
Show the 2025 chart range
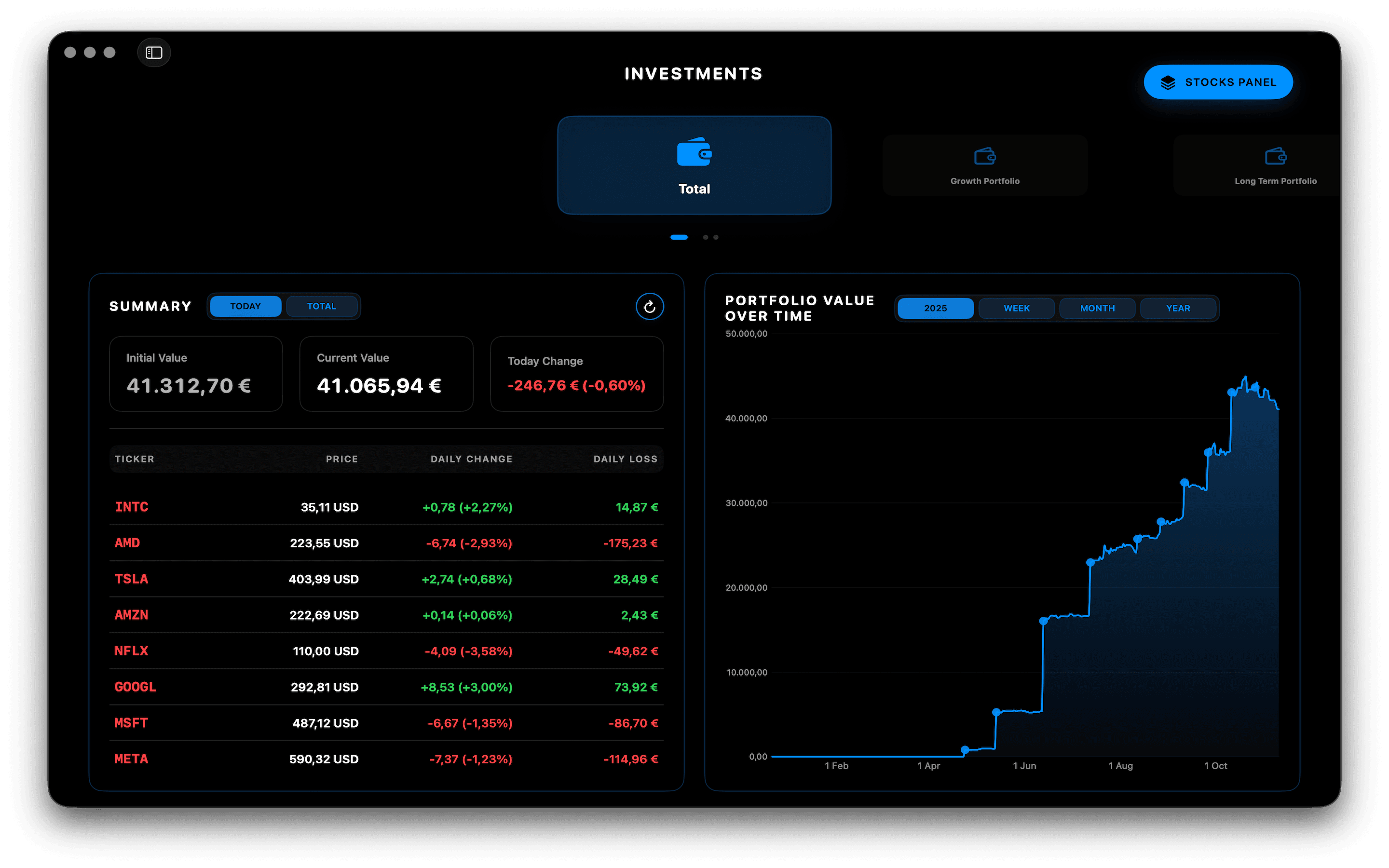coord(936,308)
